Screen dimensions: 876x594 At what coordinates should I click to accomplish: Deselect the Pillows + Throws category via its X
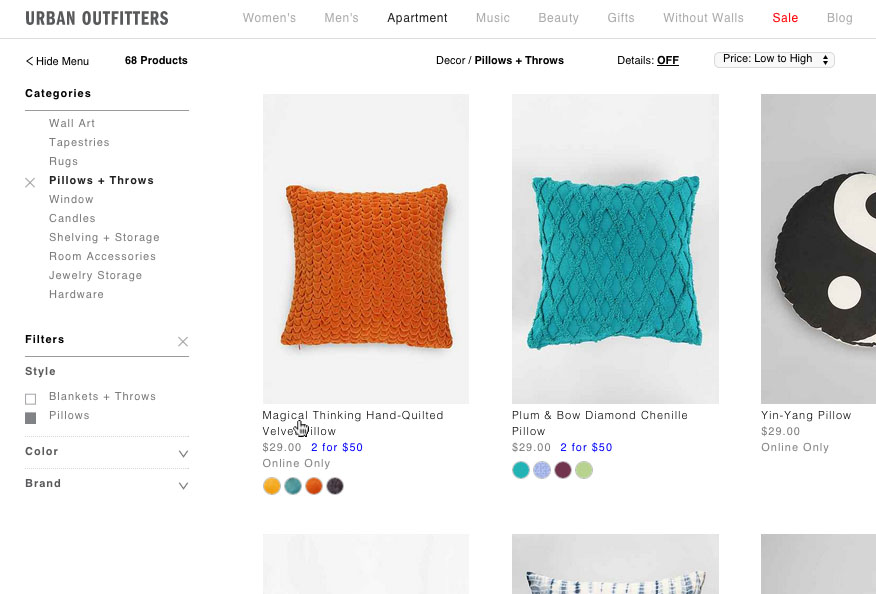[30, 182]
